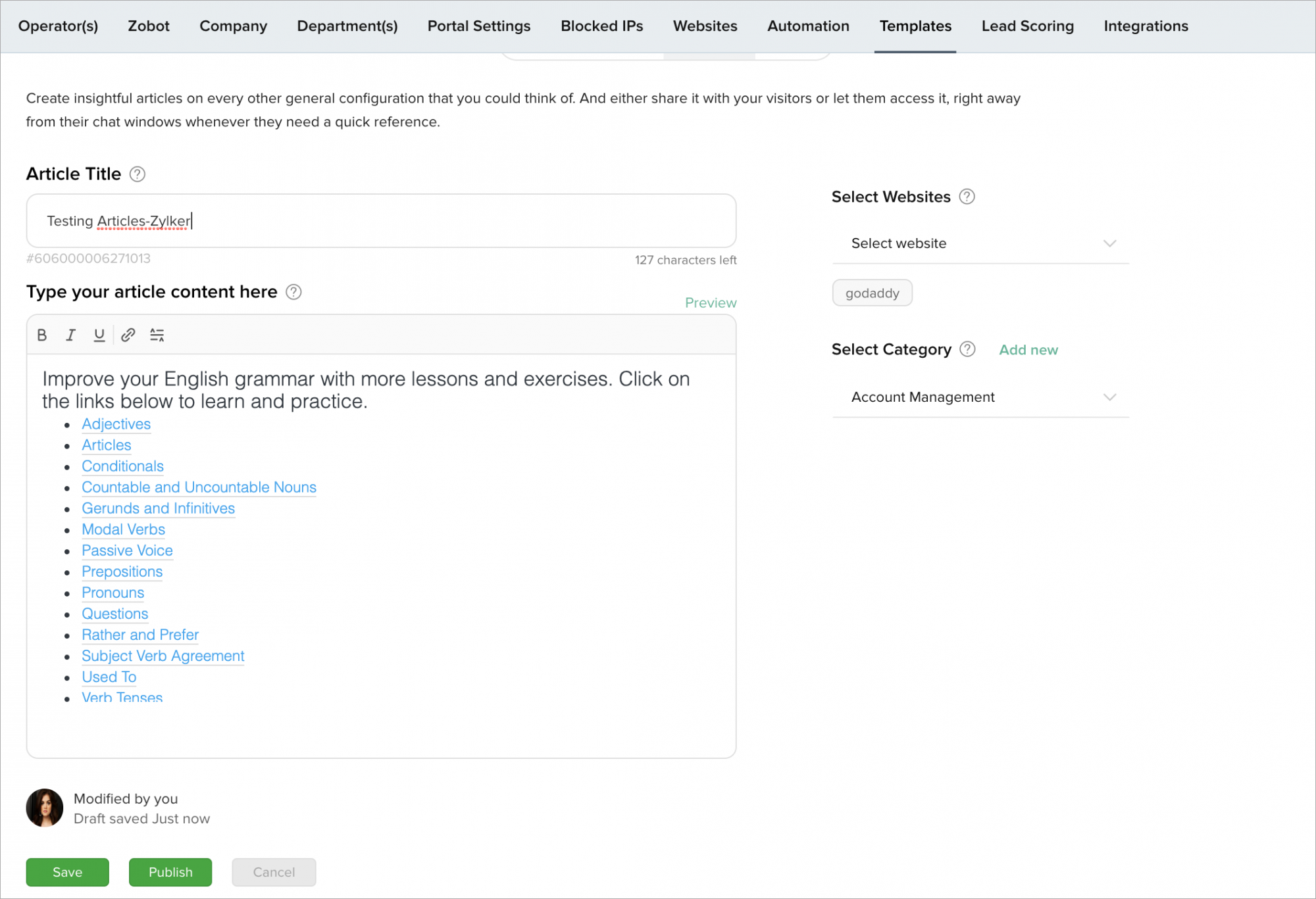Go to the Integrations tab

point(1146,26)
